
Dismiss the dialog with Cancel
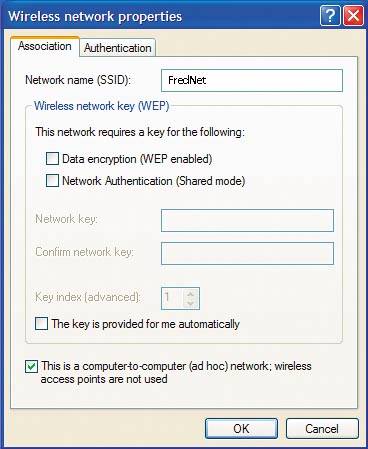point(322,428)
